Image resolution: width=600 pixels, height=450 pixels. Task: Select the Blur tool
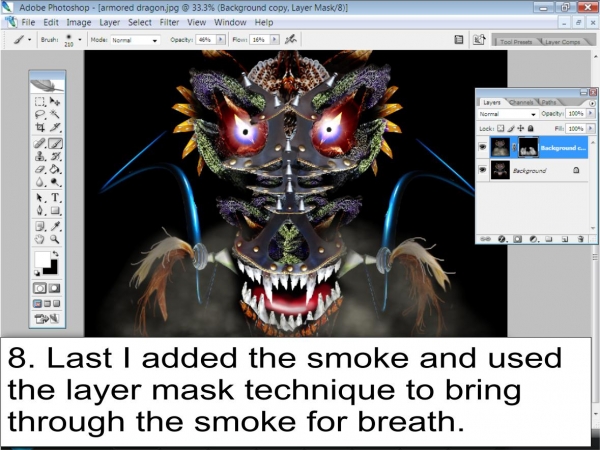[x=40, y=182]
